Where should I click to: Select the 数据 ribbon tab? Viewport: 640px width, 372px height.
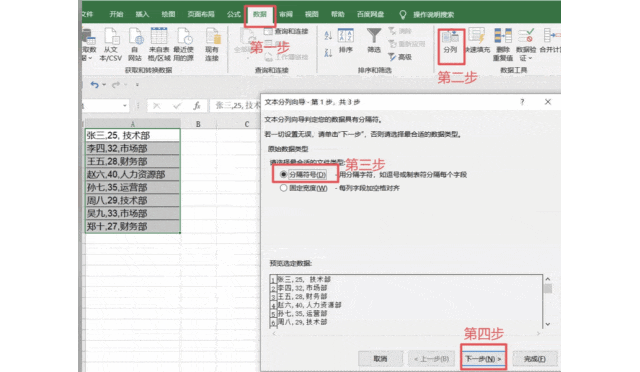pyautogui.click(x=260, y=15)
